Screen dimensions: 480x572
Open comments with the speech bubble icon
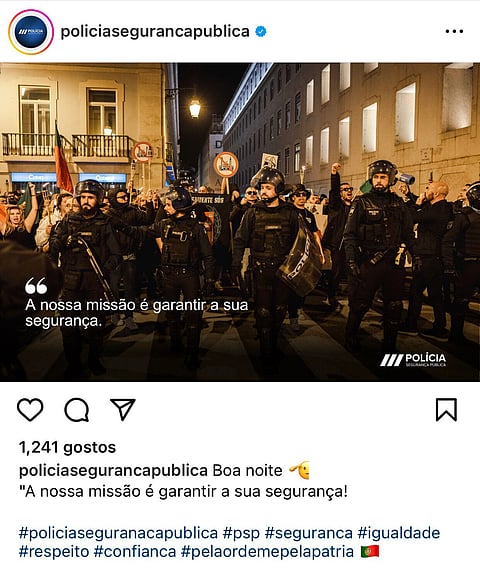point(77,409)
